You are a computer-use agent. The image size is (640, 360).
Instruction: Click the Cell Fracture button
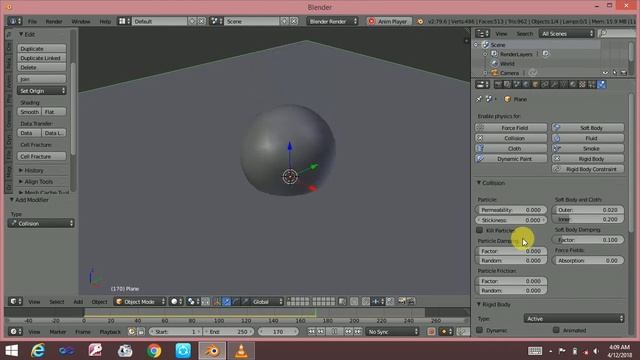(x=42, y=156)
